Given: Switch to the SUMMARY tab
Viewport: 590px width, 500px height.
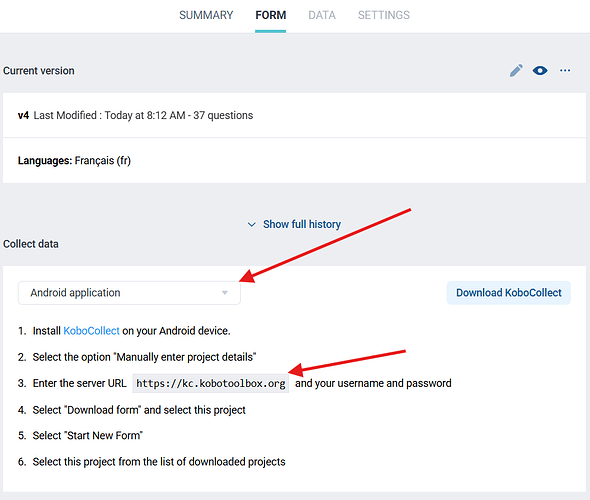Looking at the screenshot, I should coord(206,15).
